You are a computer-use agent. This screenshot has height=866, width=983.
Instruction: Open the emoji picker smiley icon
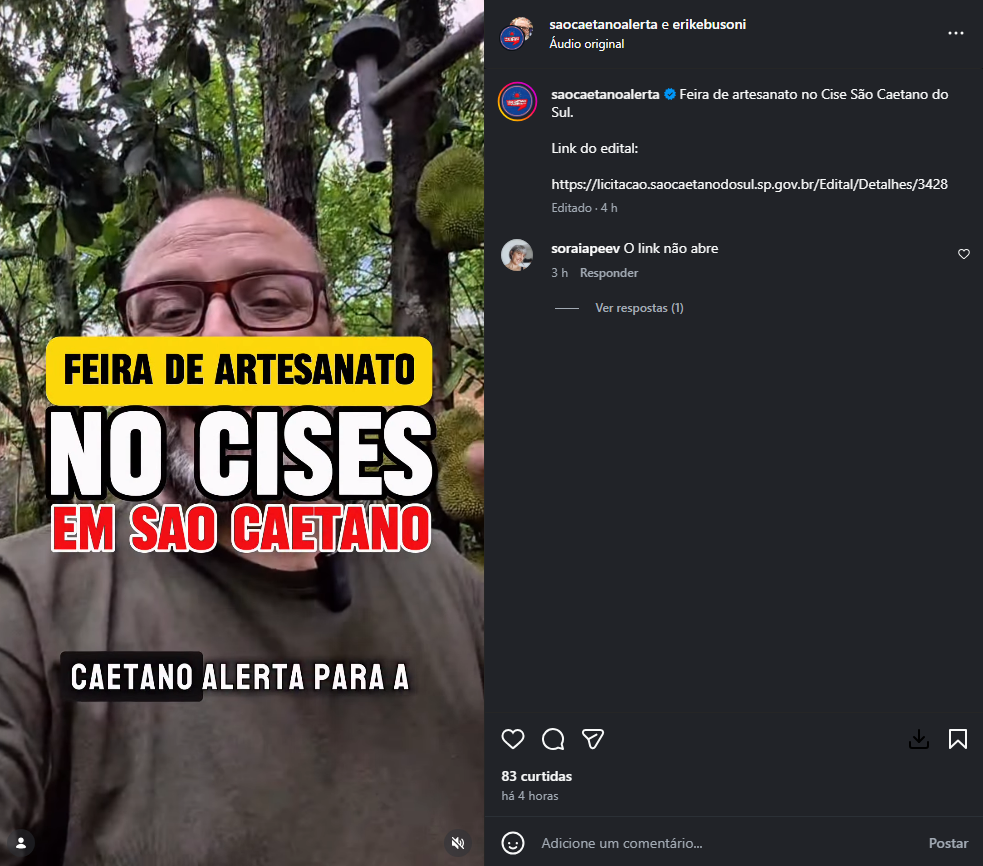[513, 843]
